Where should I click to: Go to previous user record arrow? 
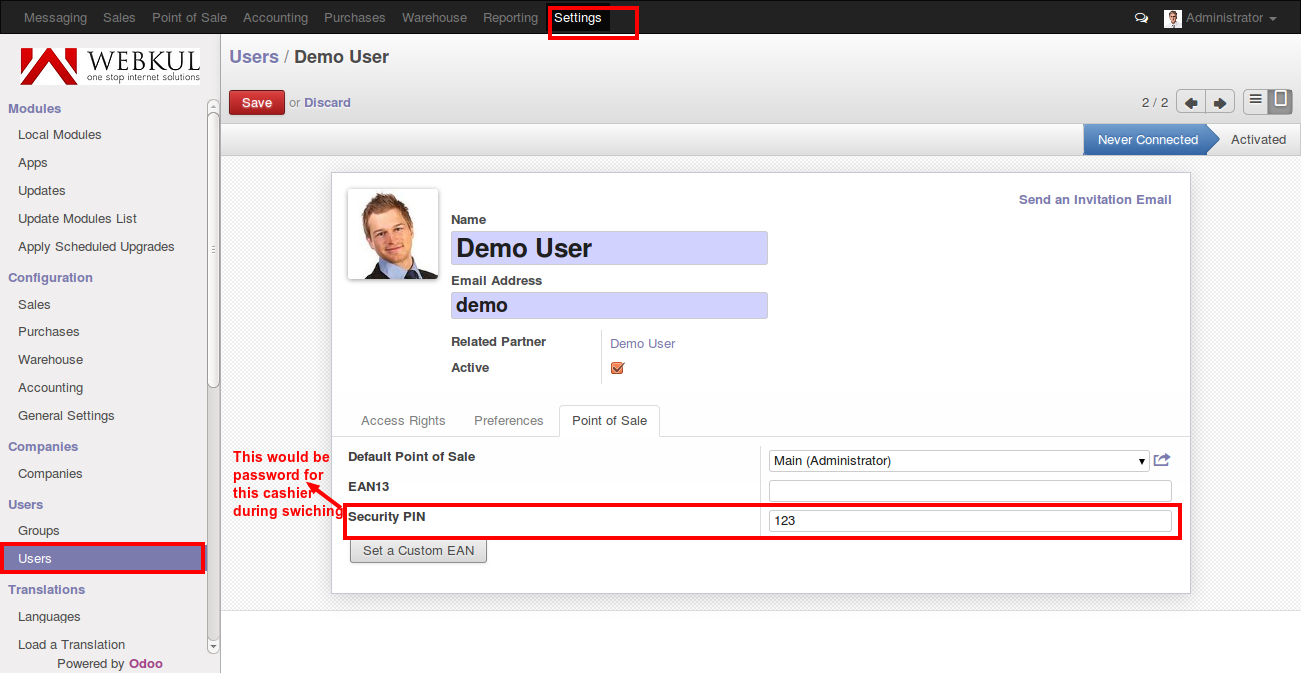1191,103
